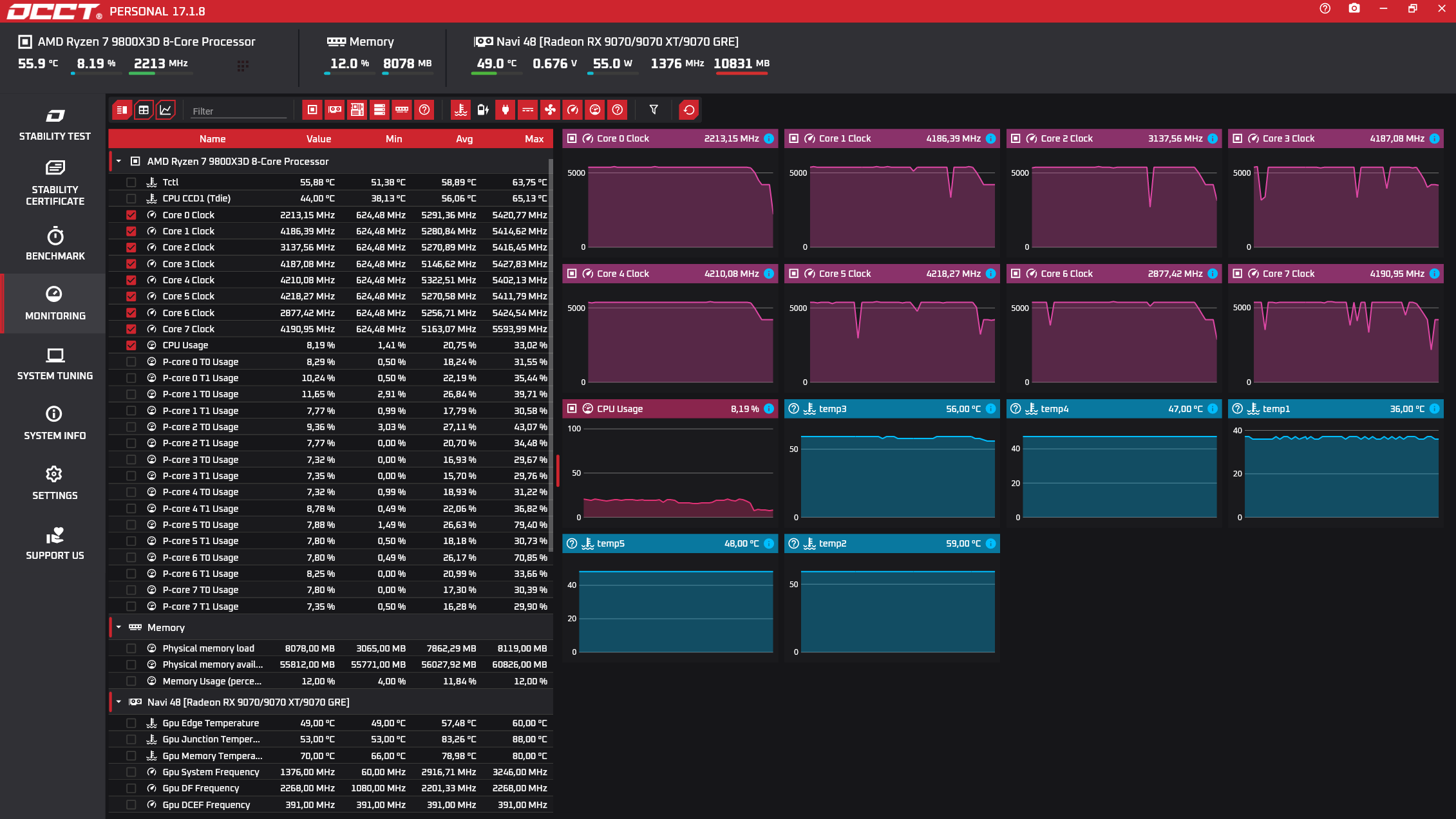Toggle the battery voltage sensor filter
1456x819 pixels.
click(483, 110)
